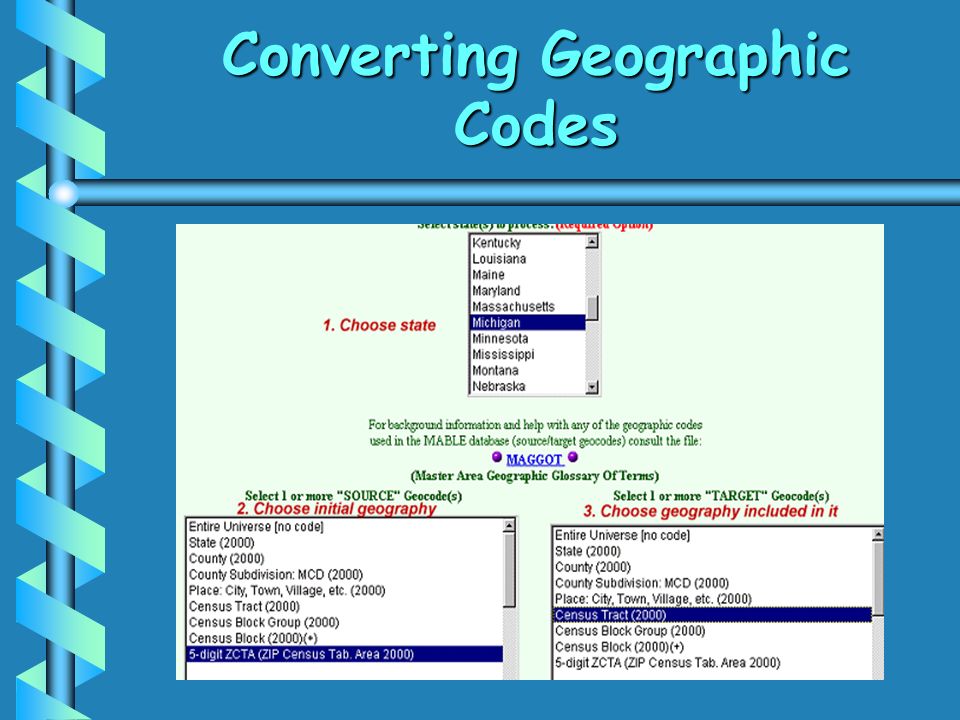
Task: Select highlighted Census Tract in TARGET list
Action: [712, 615]
